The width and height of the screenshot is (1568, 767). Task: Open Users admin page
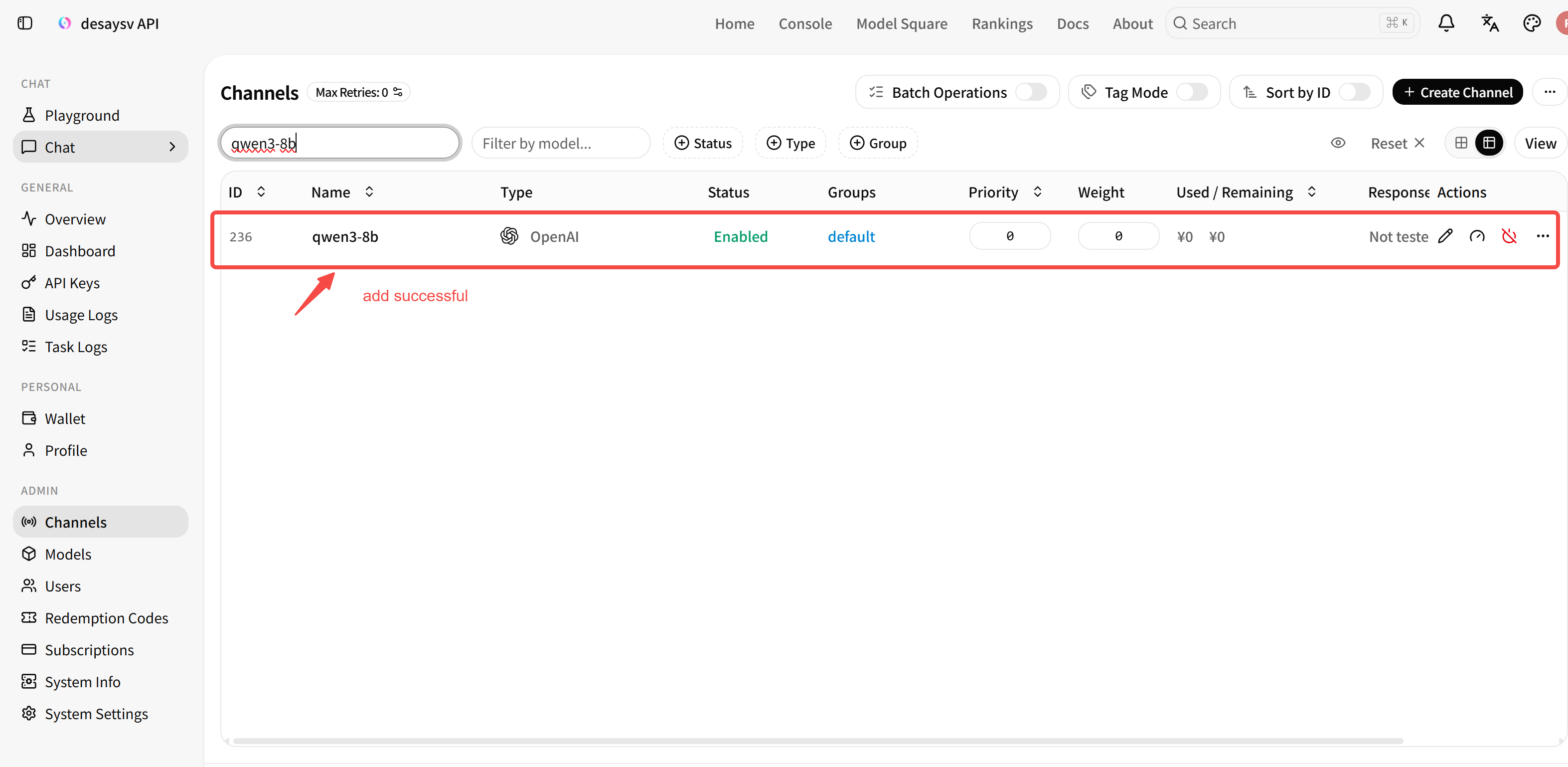pyautogui.click(x=101, y=586)
